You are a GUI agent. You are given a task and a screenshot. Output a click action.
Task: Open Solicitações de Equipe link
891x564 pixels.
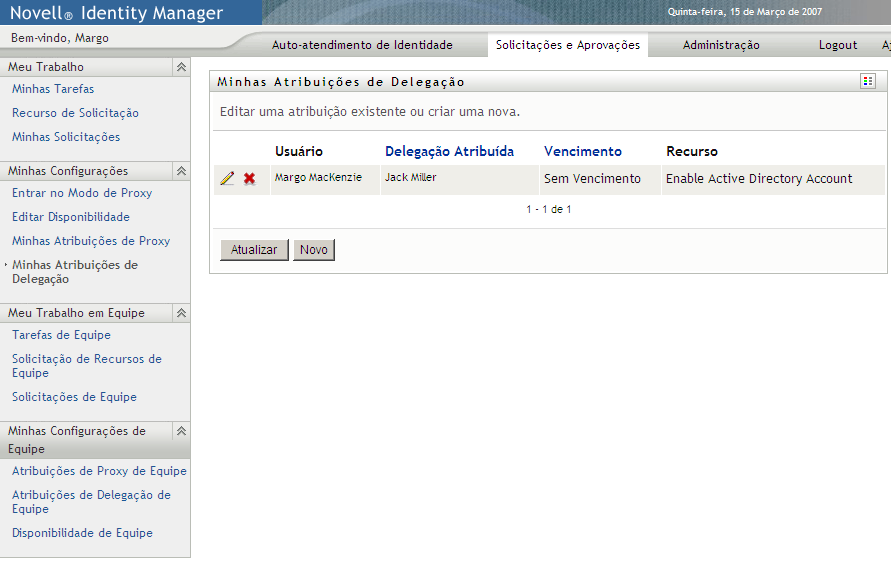click(74, 397)
